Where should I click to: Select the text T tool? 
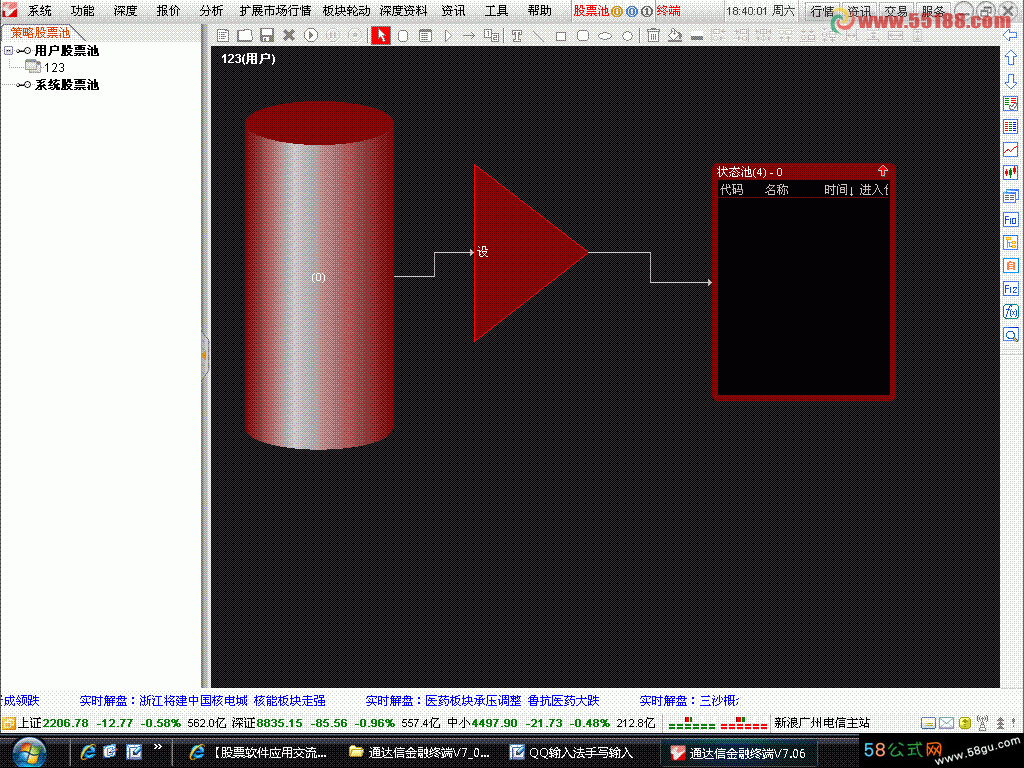point(517,36)
